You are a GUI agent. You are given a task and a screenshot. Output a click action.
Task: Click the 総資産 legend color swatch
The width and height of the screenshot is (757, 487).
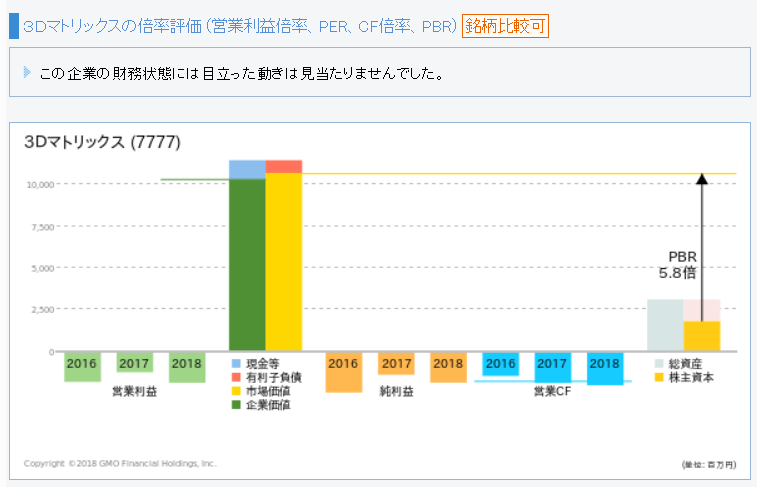(659, 363)
